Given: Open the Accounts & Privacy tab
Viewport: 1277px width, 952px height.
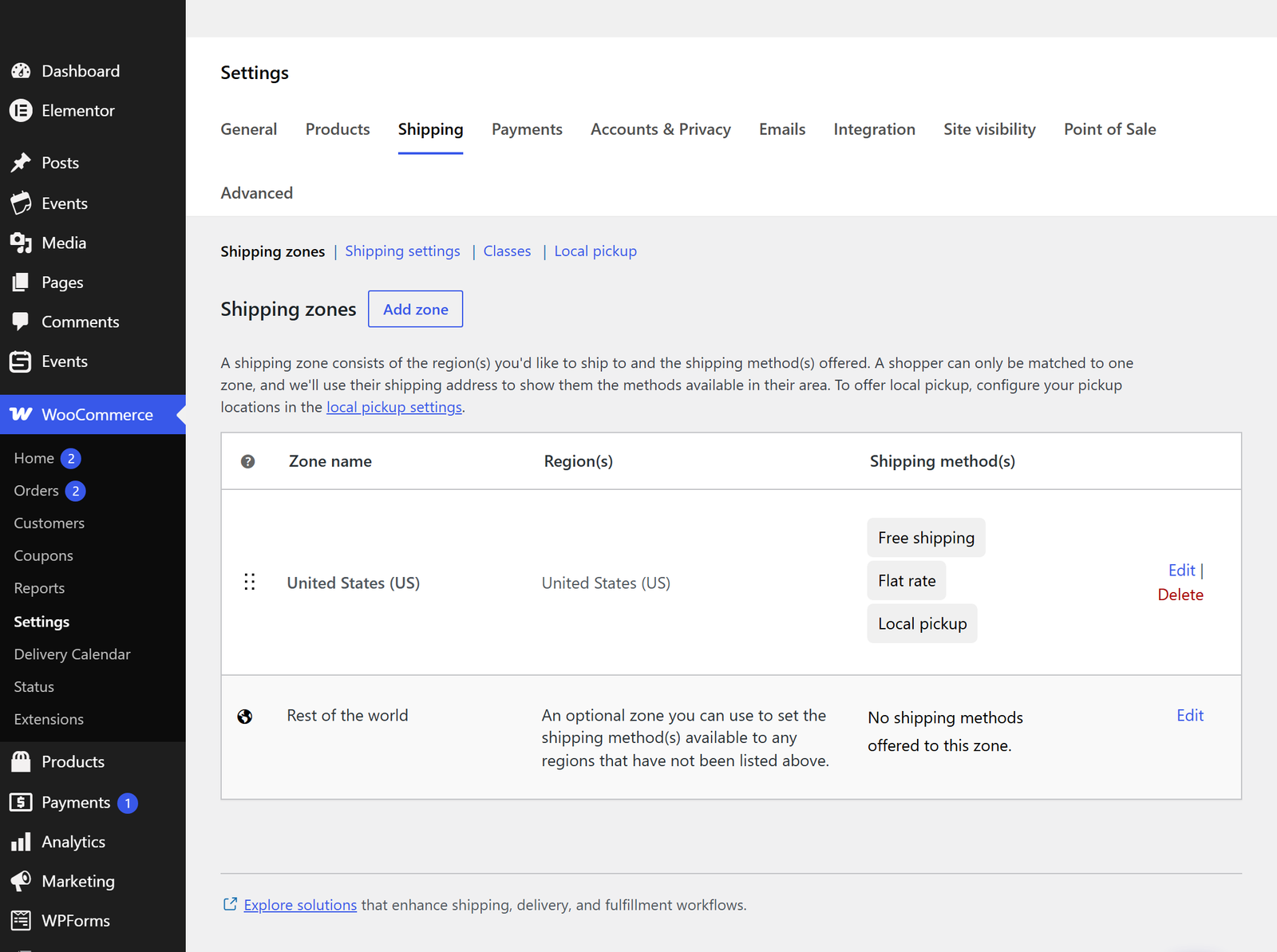Looking at the screenshot, I should tap(661, 129).
